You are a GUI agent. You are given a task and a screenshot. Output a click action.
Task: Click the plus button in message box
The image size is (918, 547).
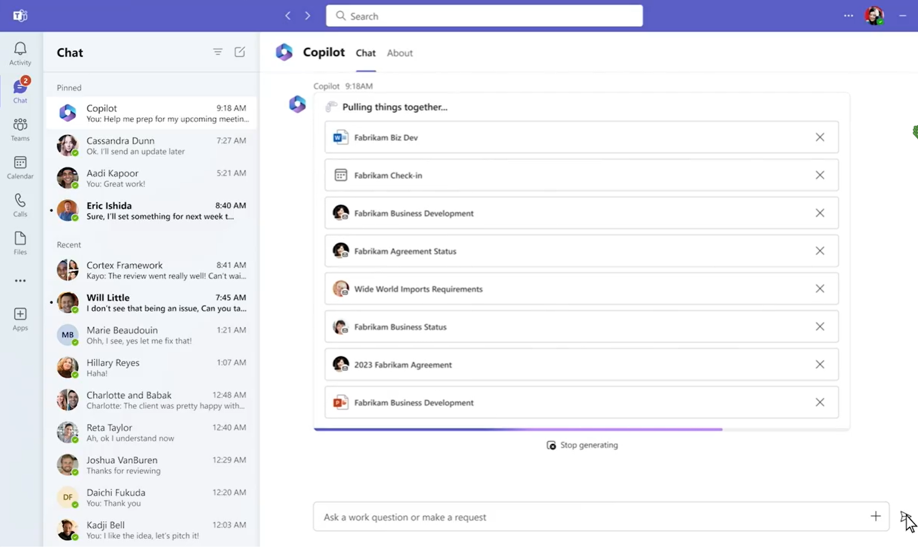[875, 516]
